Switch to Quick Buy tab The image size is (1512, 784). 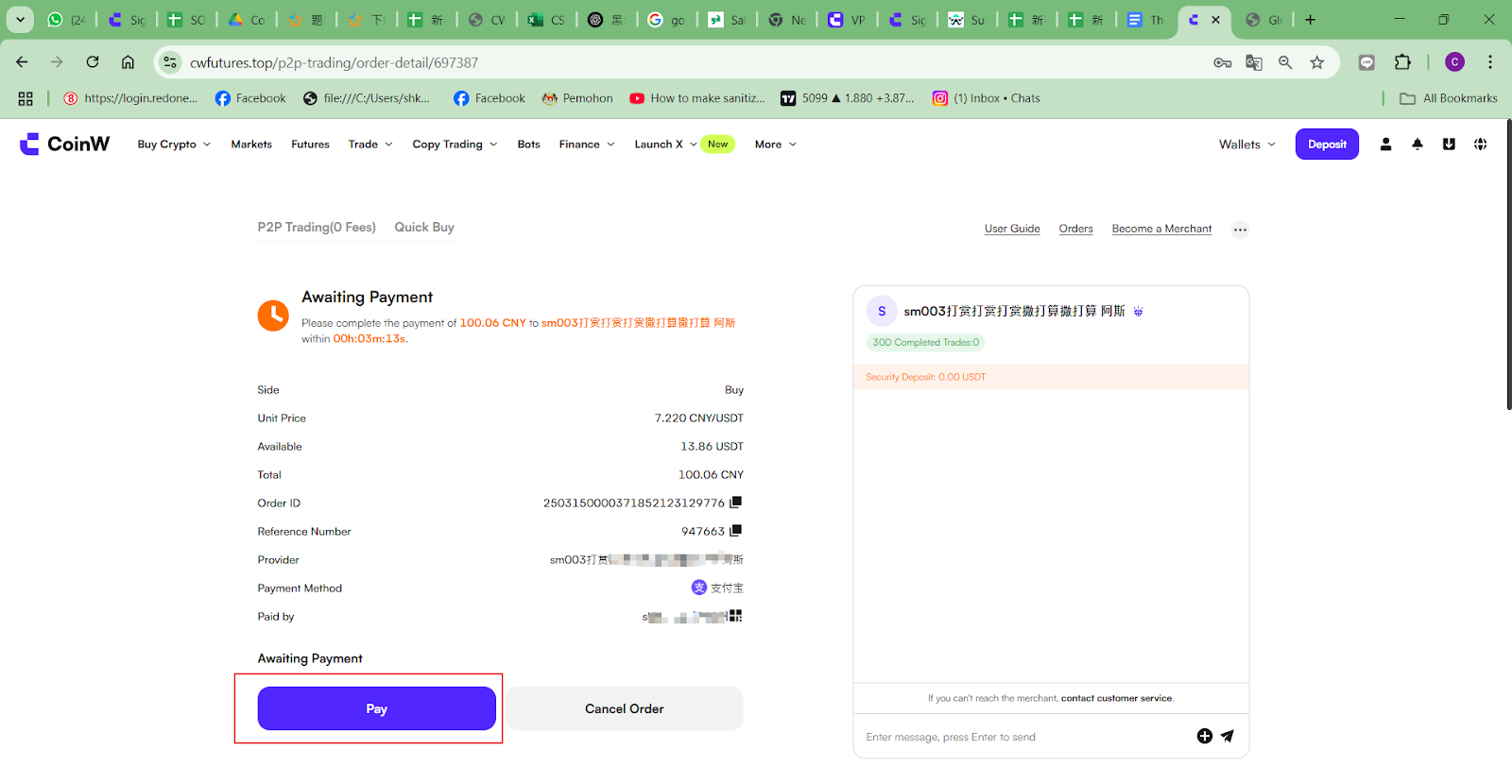424,228
